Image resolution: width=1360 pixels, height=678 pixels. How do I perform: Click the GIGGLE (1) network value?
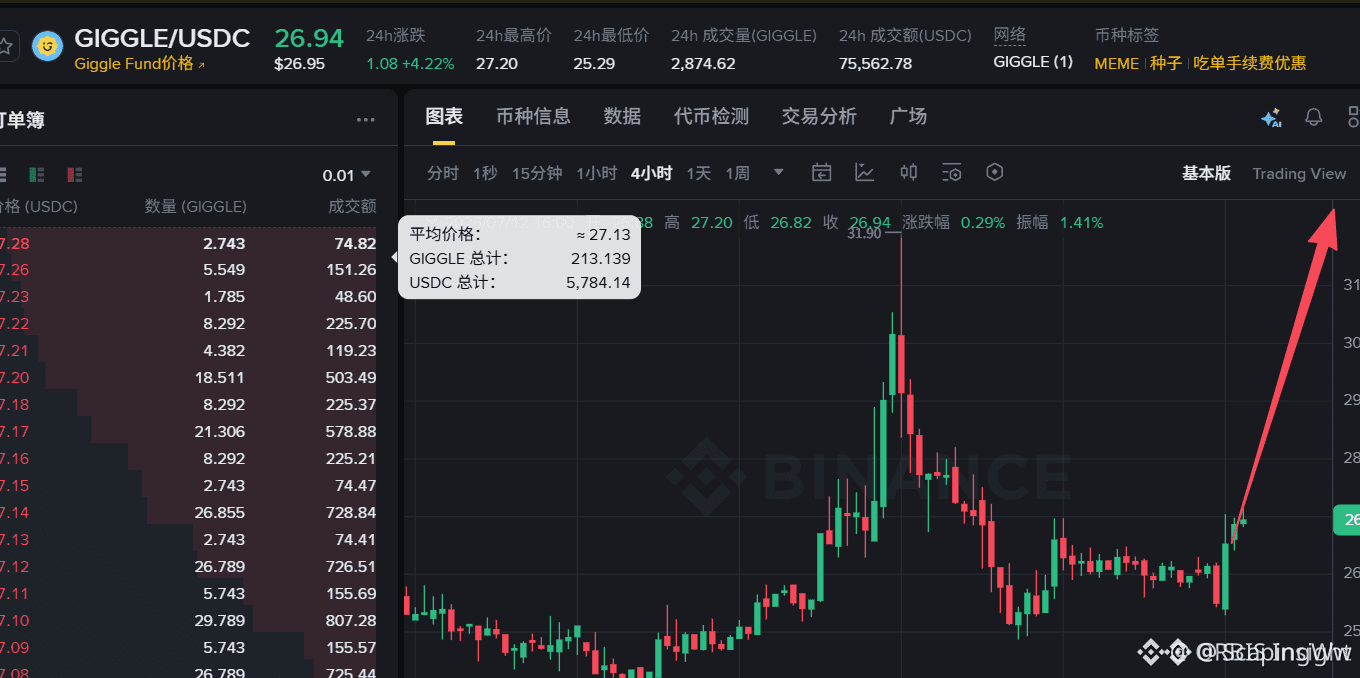tap(1033, 62)
